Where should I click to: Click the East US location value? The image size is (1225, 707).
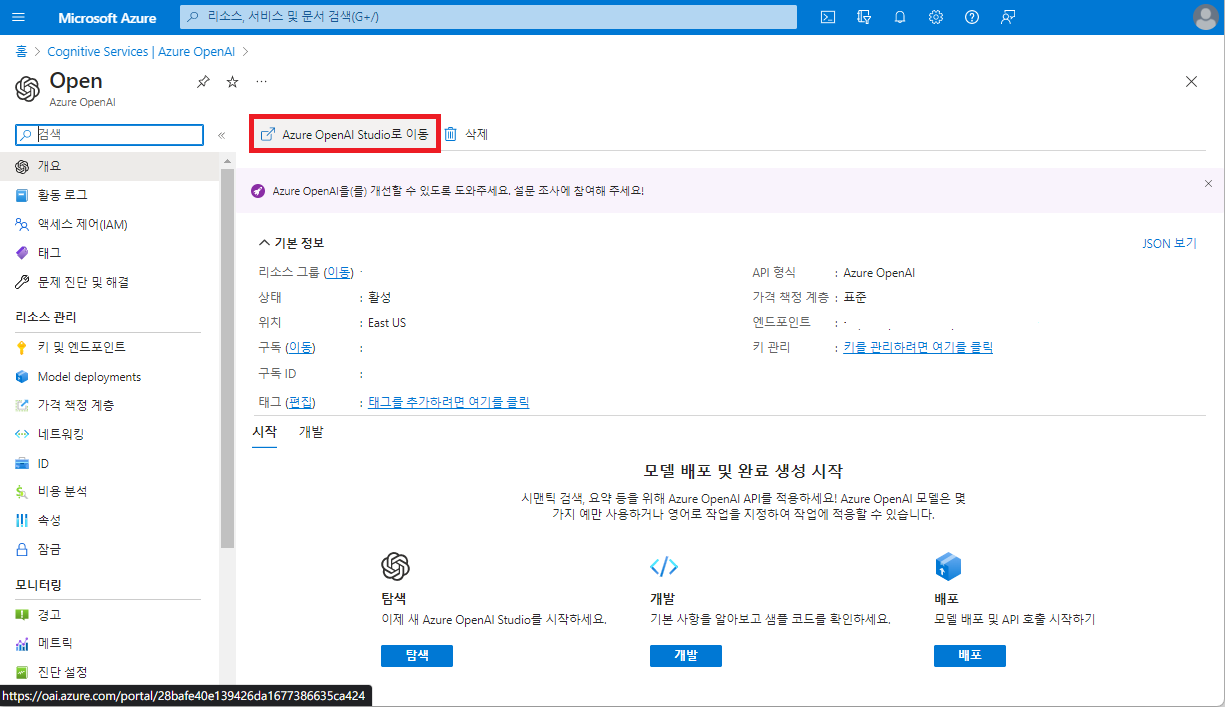point(387,323)
